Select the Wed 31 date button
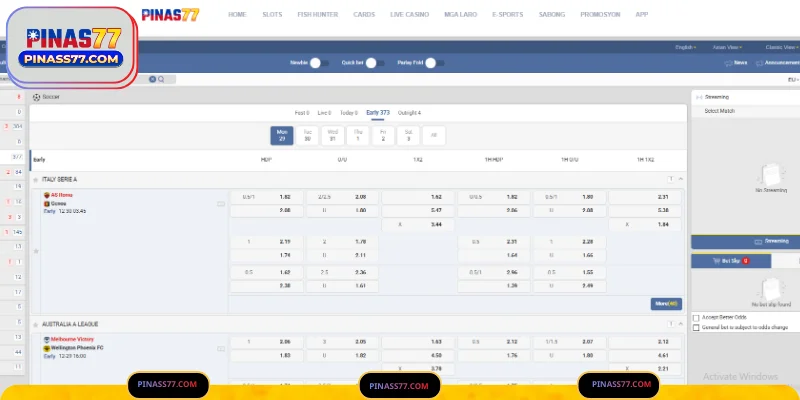Screen dimensions: 800x400 pos(333,136)
